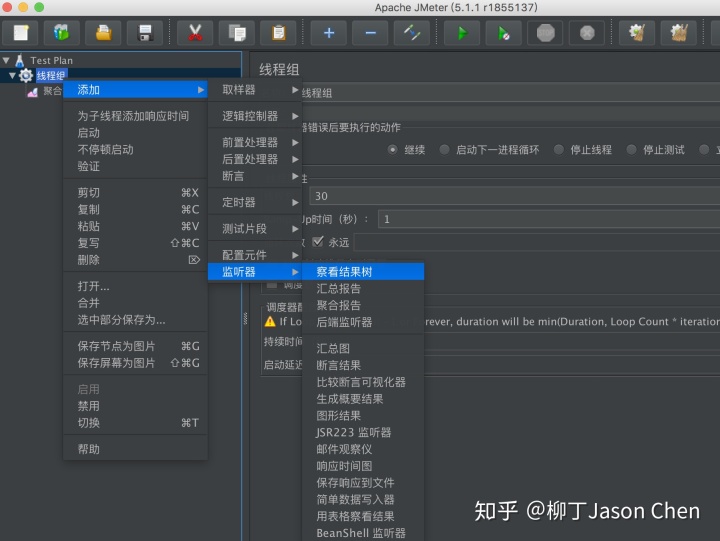Open the 后置处理器 submenu
The image size is (720, 541).
255,159
